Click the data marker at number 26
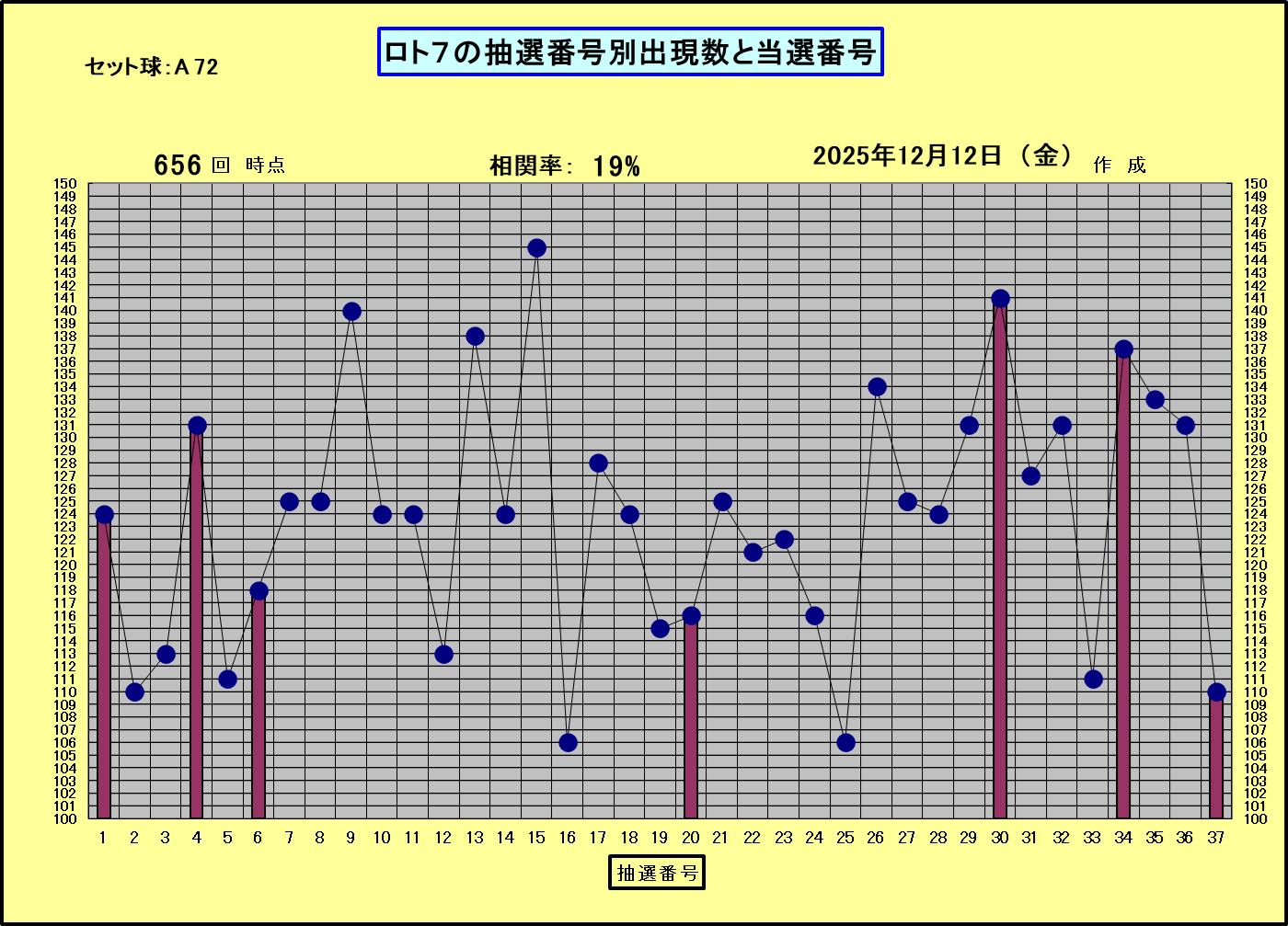Image resolution: width=1288 pixels, height=926 pixels. point(877,387)
